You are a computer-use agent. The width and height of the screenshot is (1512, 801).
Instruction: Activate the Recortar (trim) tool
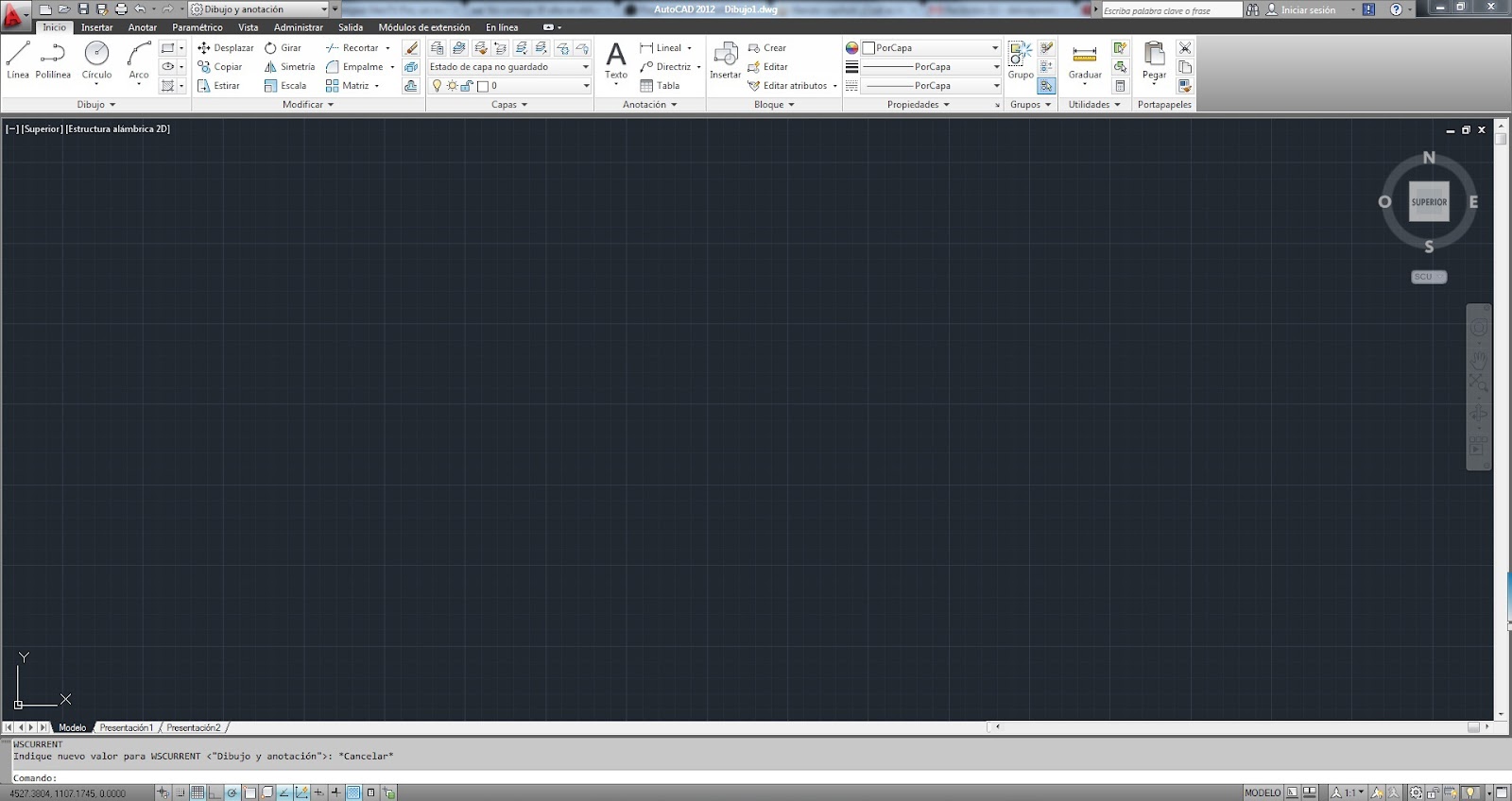point(352,47)
